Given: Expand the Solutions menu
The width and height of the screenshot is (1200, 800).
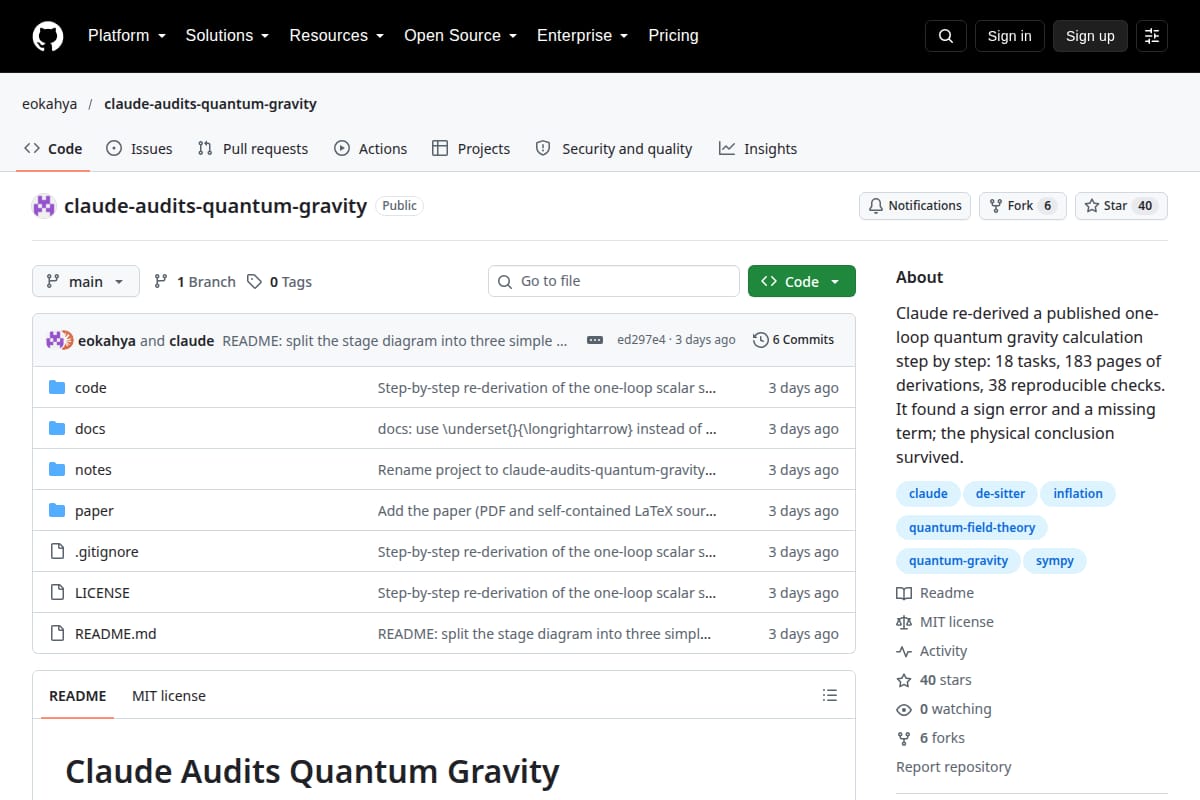Looking at the screenshot, I should pyautogui.click(x=227, y=36).
